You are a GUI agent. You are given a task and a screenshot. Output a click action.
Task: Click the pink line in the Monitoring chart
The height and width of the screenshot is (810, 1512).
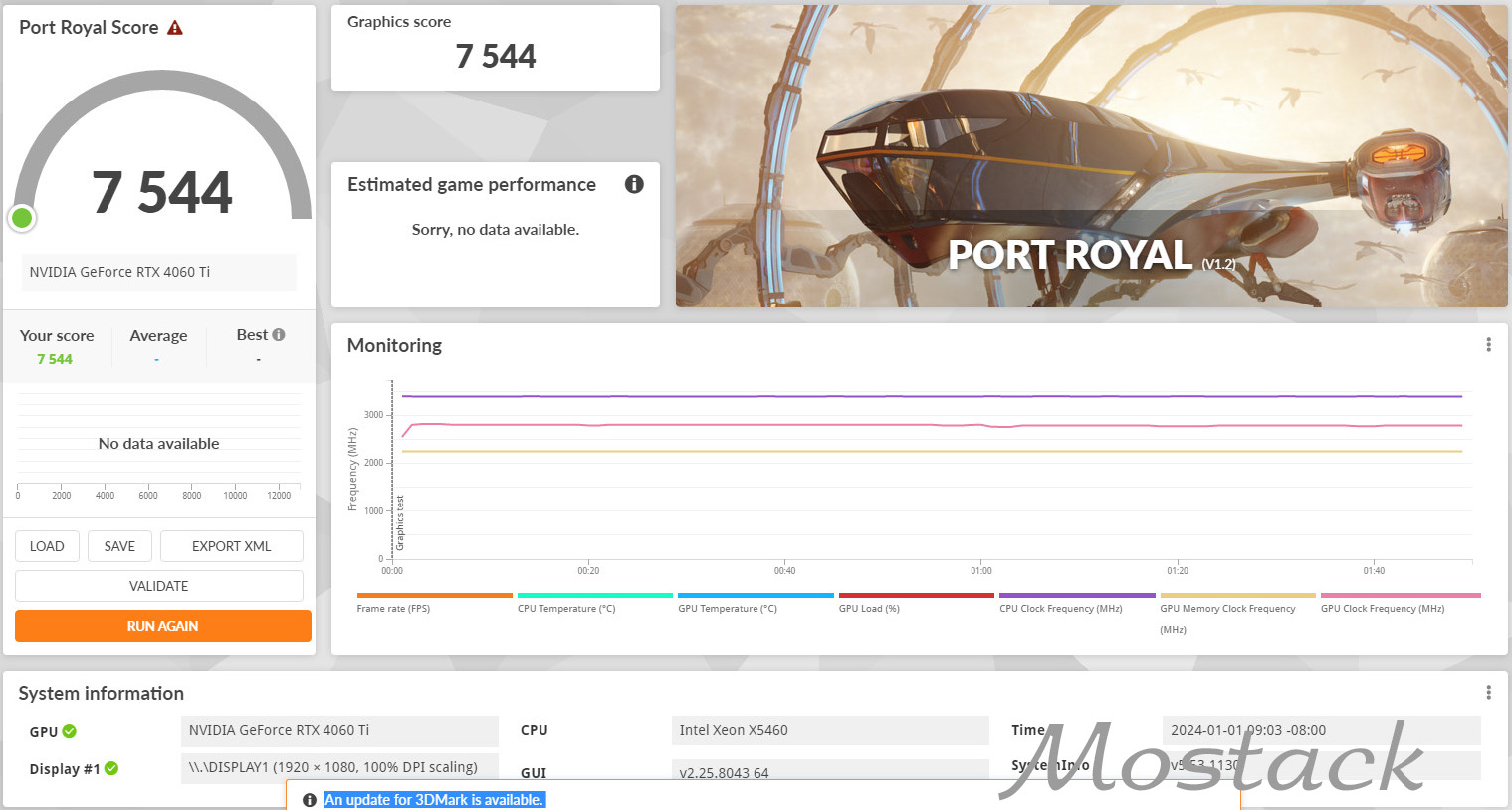coord(932,426)
